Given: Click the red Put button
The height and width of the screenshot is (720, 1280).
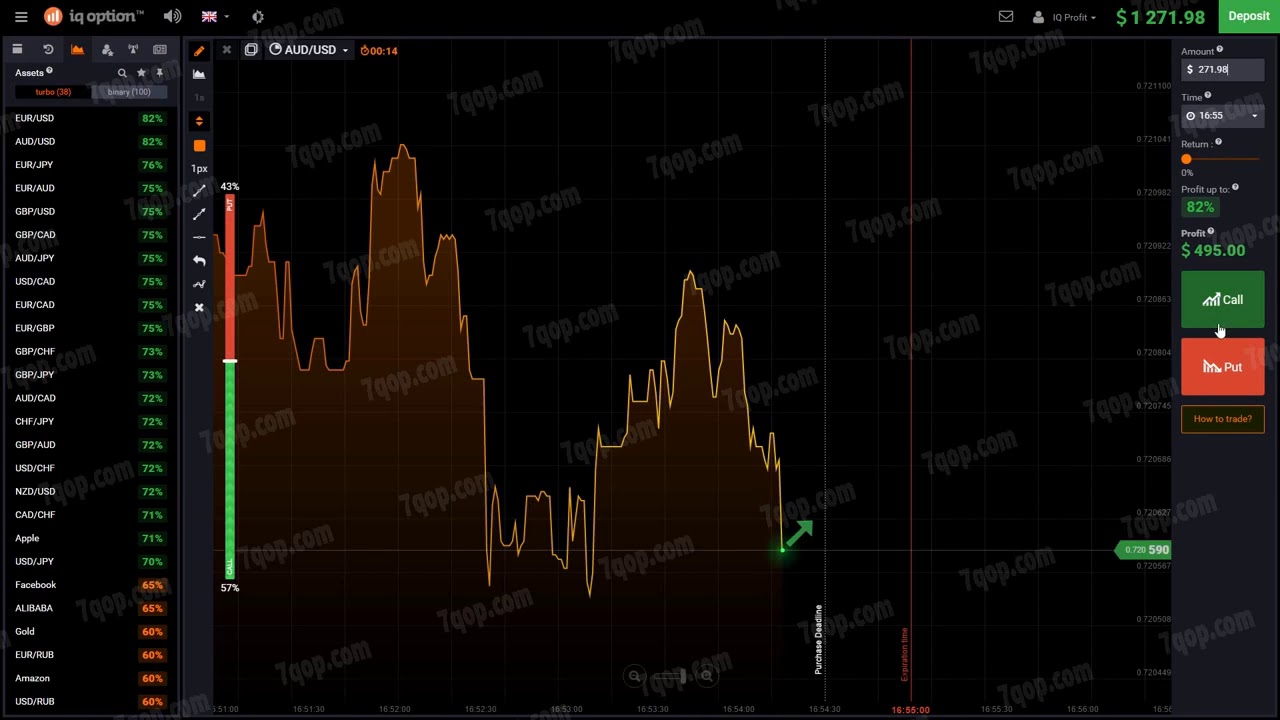Looking at the screenshot, I should [x=1222, y=367].
